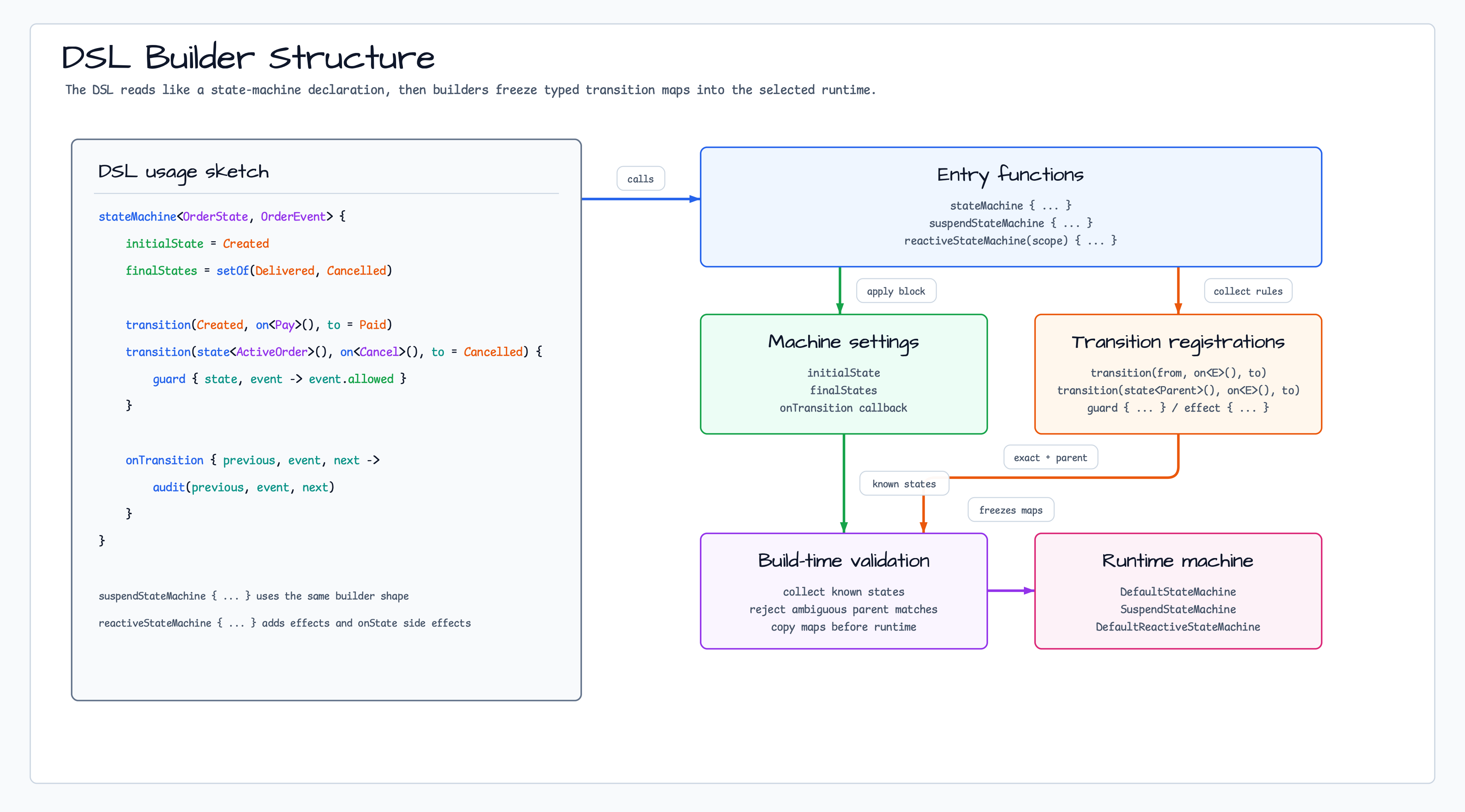
Task: Click "reactiveStateMachine(scope) { ... }" in Entry functions
Action: (x=1011, y=240)
